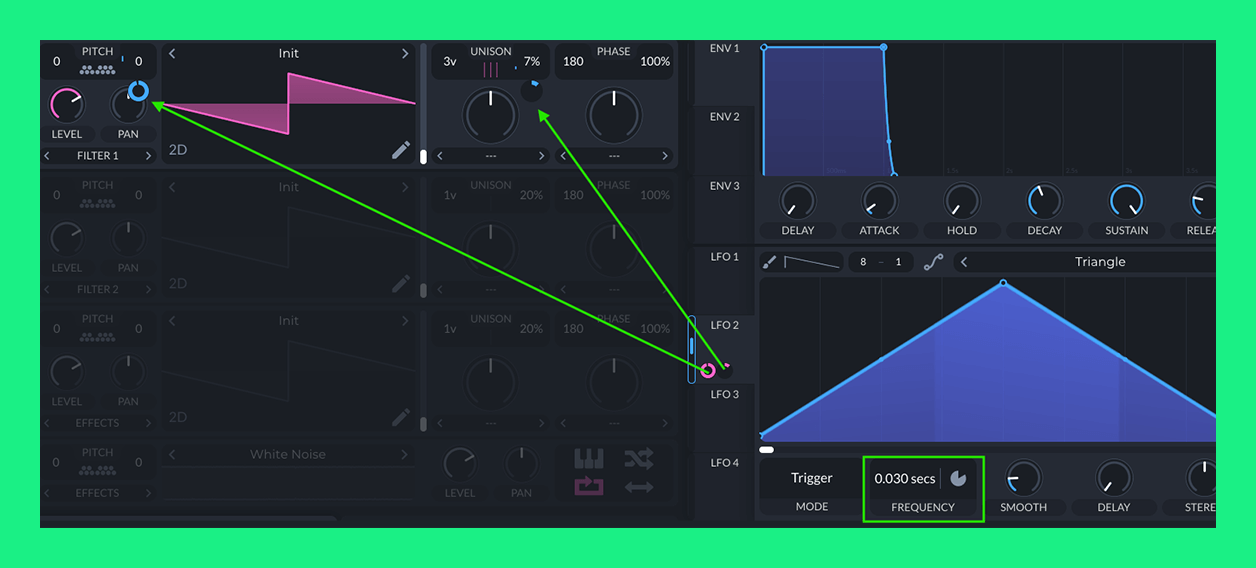Select next wavetable after Init on oscillator 1
The width and height of the screenshot is (1256, 568).
click(x=405, y=54)
